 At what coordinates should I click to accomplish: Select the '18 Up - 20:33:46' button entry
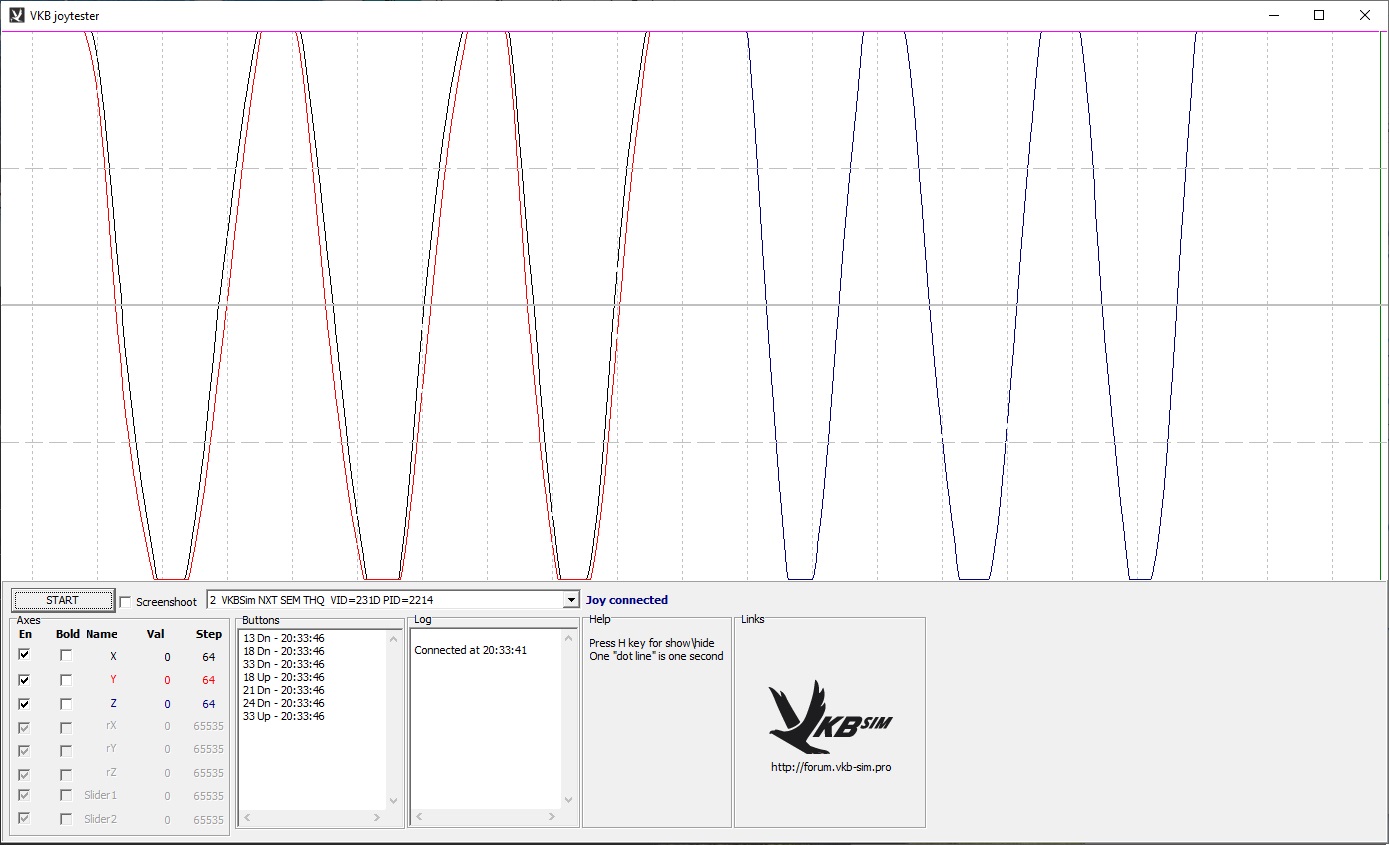(284, 677)
